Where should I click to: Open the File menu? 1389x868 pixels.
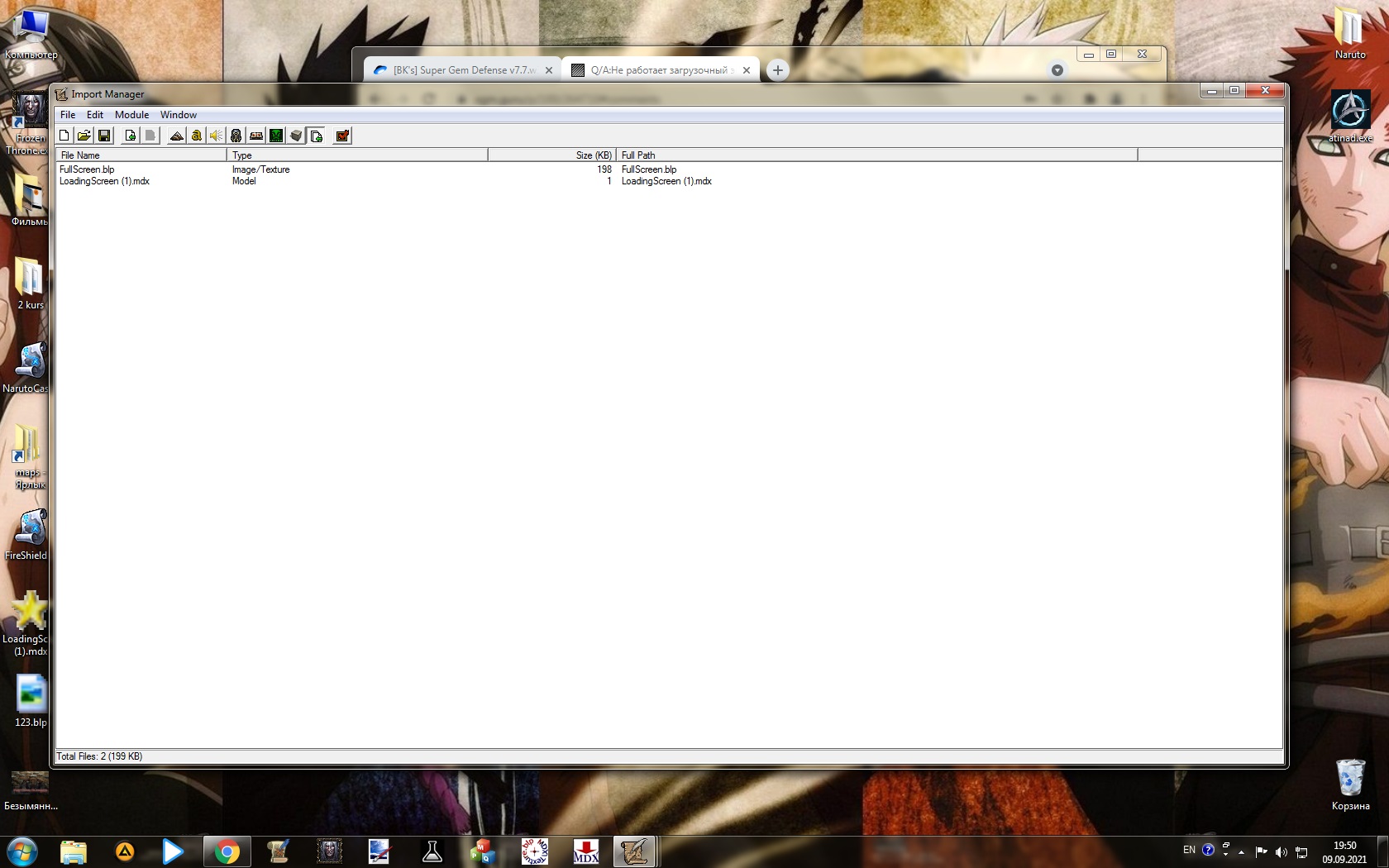coord(68,115)
